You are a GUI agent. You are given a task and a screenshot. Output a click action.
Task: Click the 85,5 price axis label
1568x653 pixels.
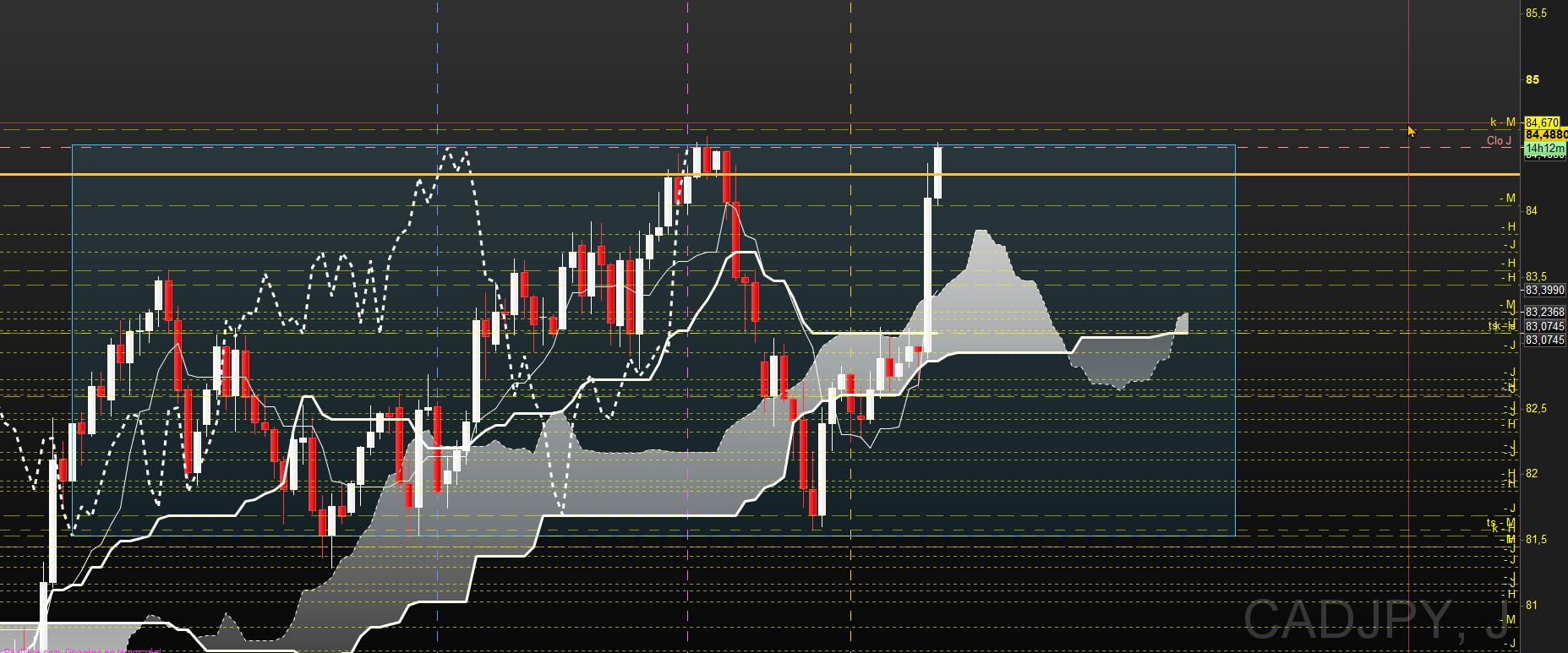tap(1536, 14)
